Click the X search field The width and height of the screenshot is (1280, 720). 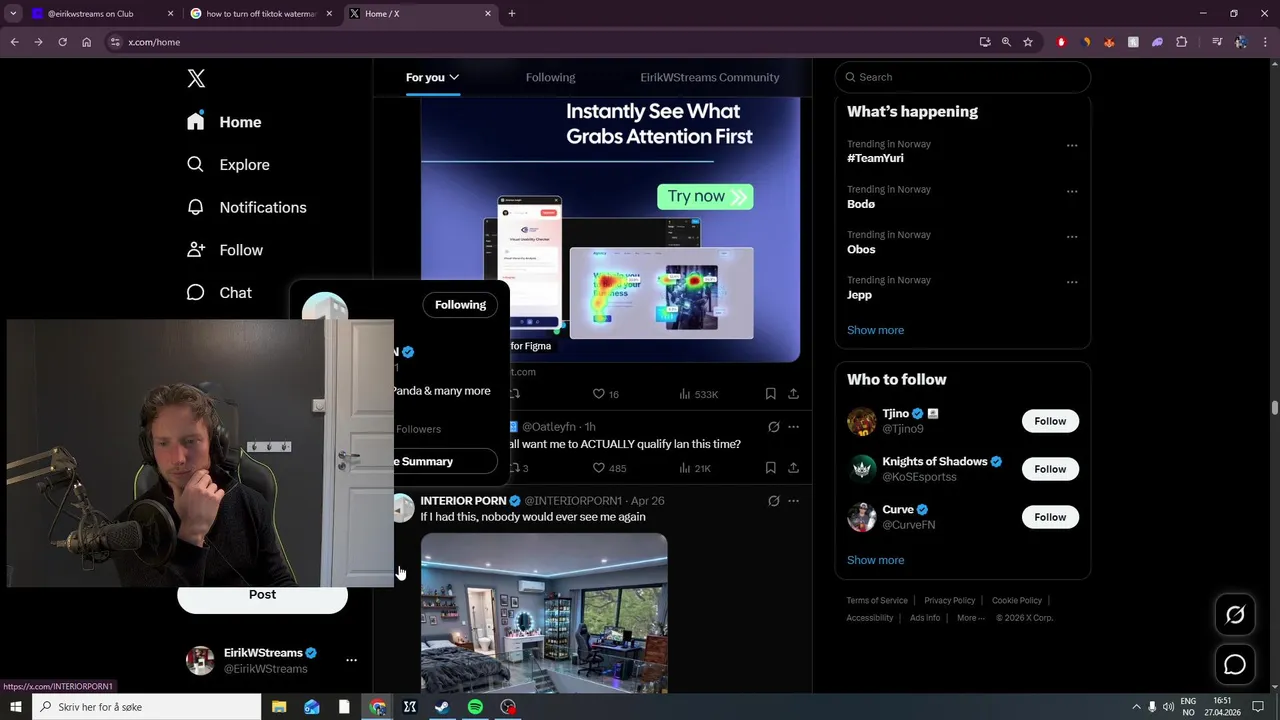963,77
